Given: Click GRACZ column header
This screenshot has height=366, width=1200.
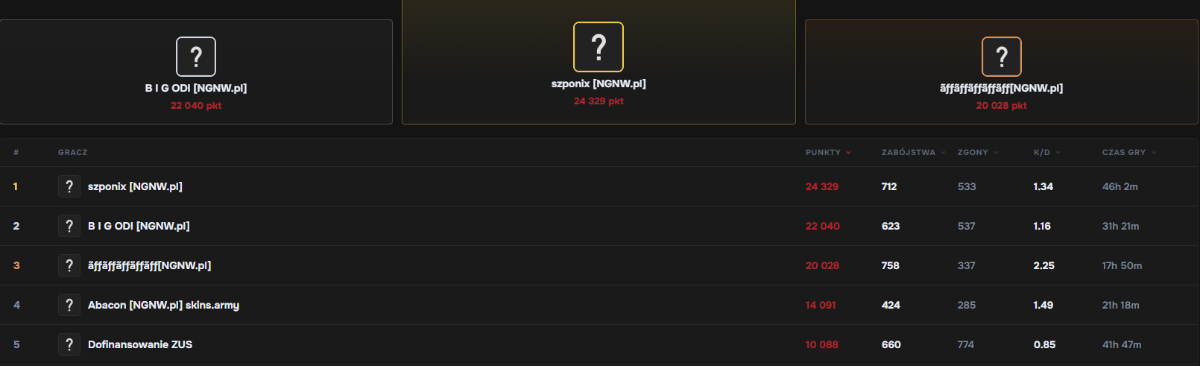Looking at the screenshot, I should pyautogui.click(x=73, y=153).
